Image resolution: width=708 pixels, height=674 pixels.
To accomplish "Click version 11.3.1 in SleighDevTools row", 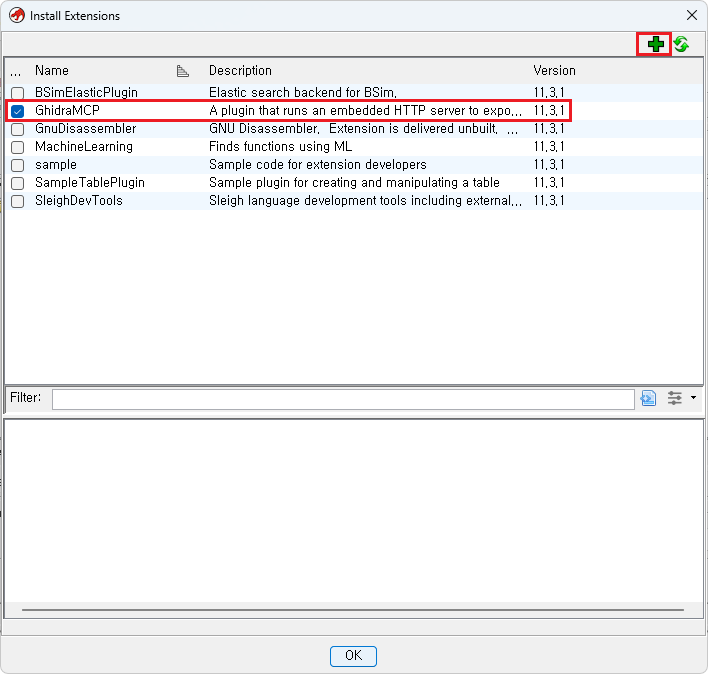I will click(549, 200).
